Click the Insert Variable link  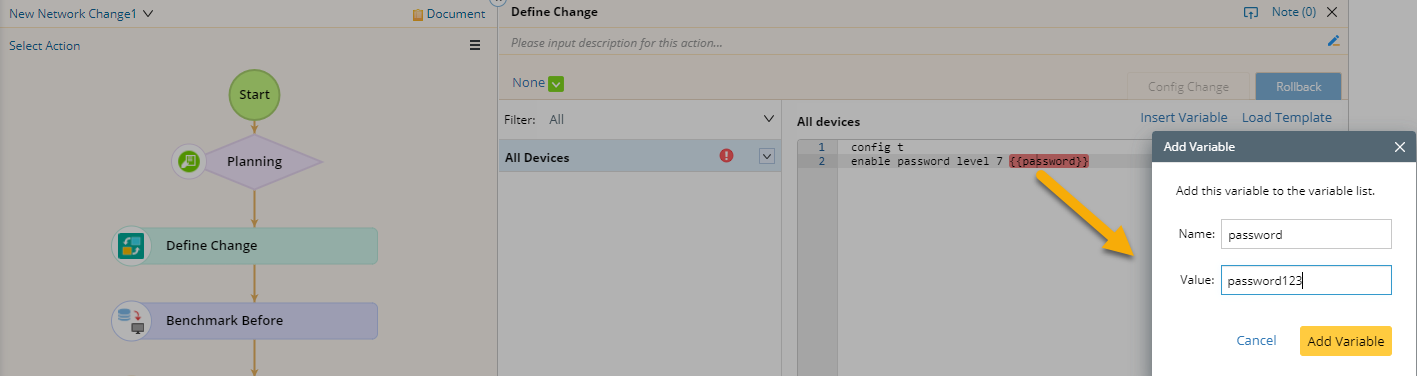1184,118
